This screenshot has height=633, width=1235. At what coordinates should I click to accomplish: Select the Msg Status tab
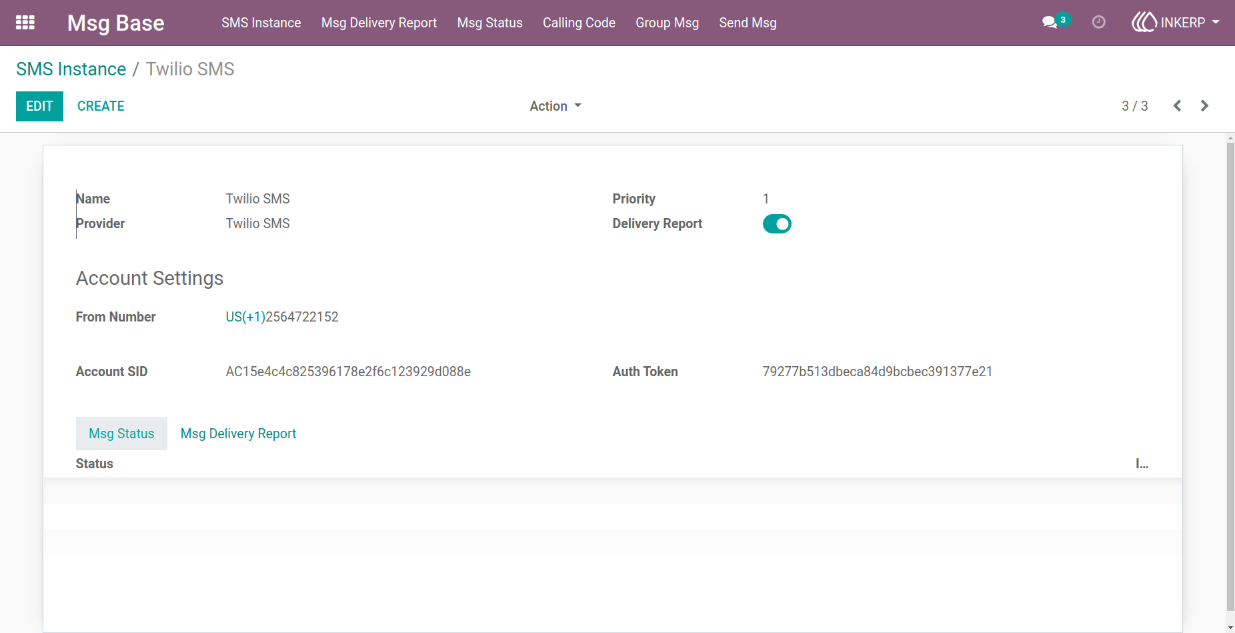[121, 433]
